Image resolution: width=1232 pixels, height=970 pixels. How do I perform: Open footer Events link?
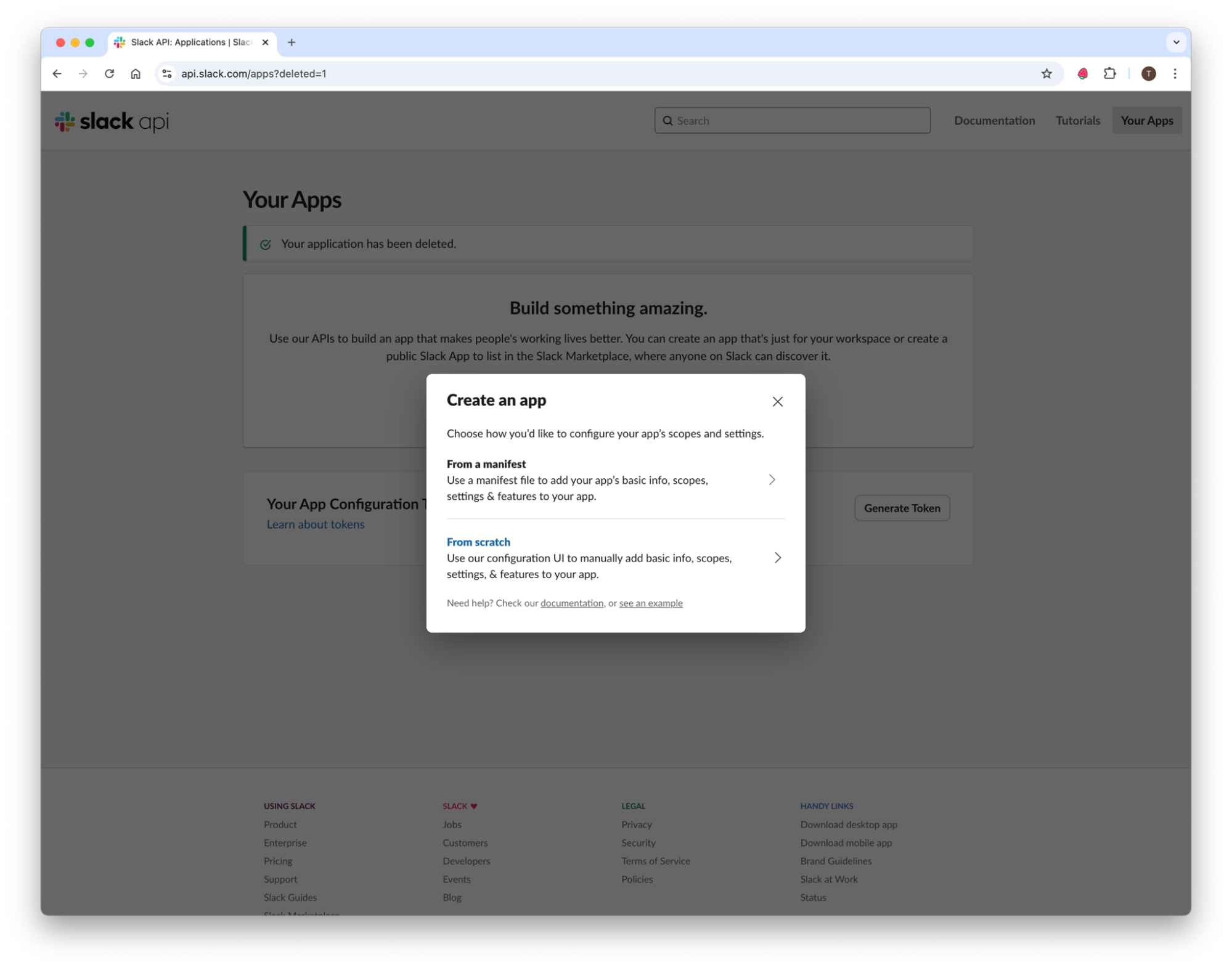[x=456, y=879]
